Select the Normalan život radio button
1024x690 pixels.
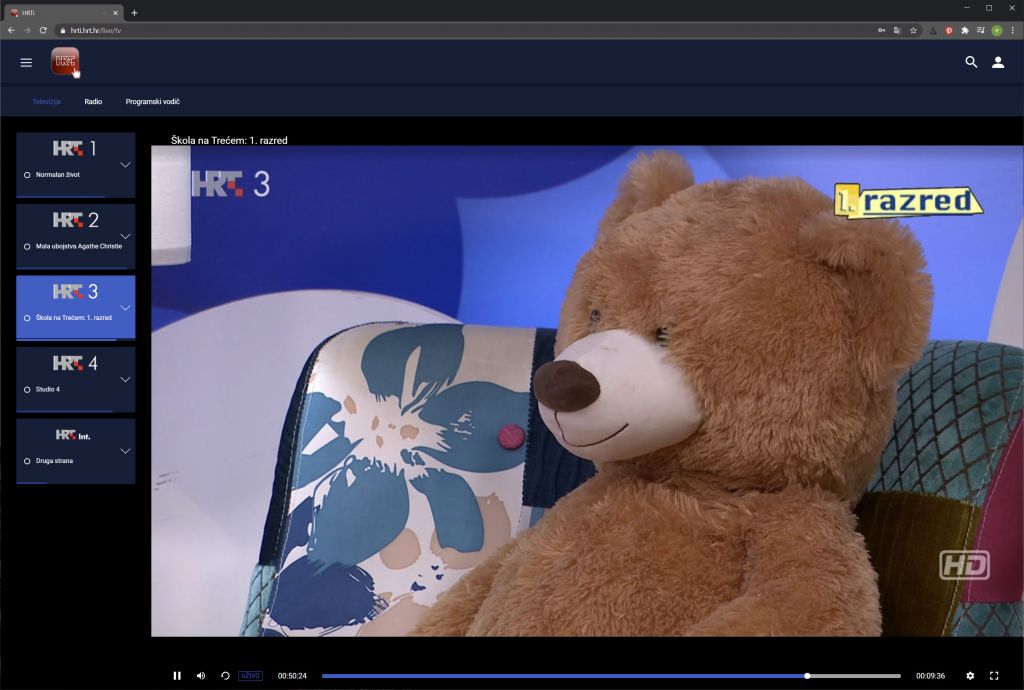pyautogui.click(x=27, y=175)
